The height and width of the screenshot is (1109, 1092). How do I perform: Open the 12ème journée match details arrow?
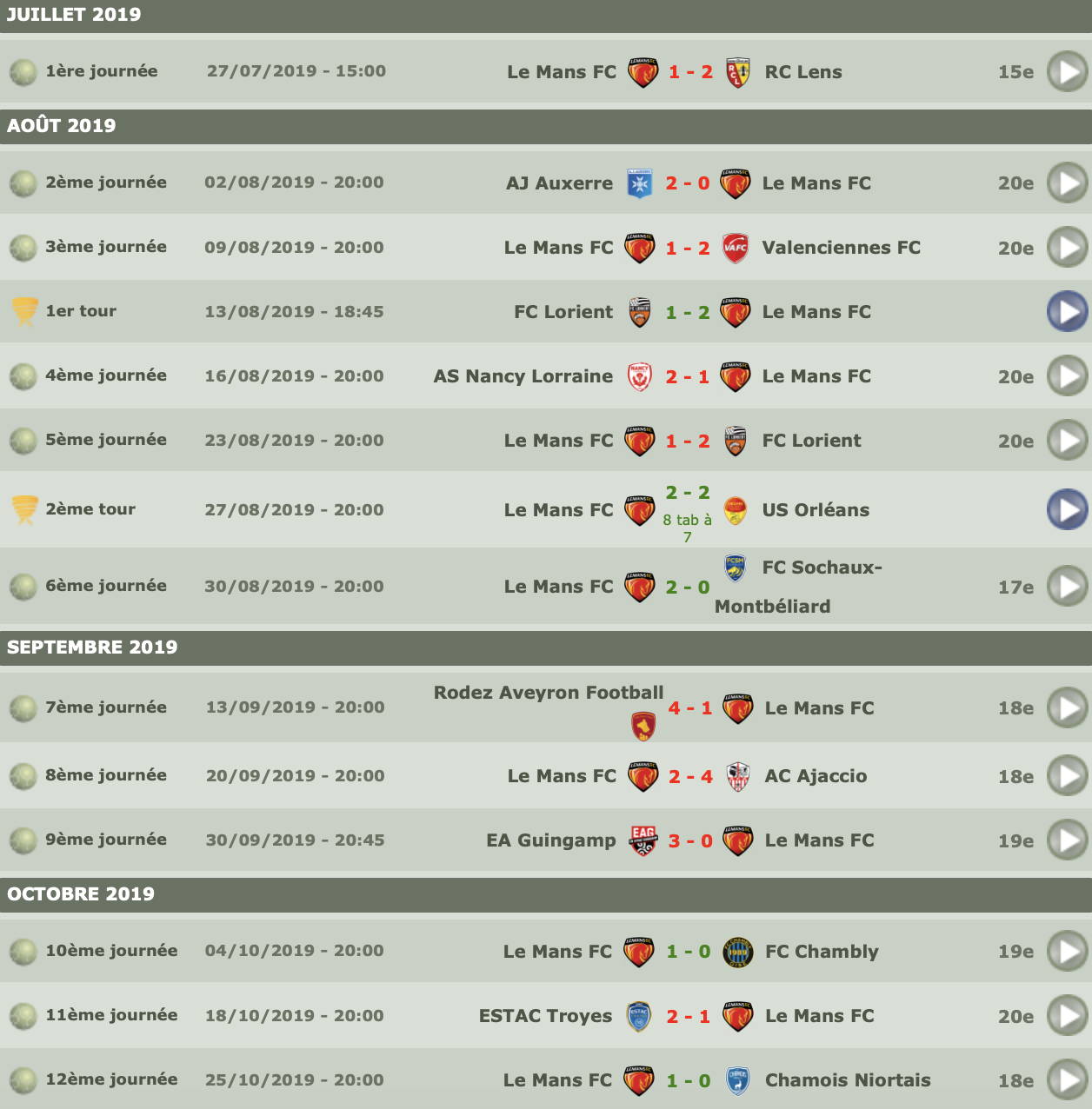point(1067,1080)
